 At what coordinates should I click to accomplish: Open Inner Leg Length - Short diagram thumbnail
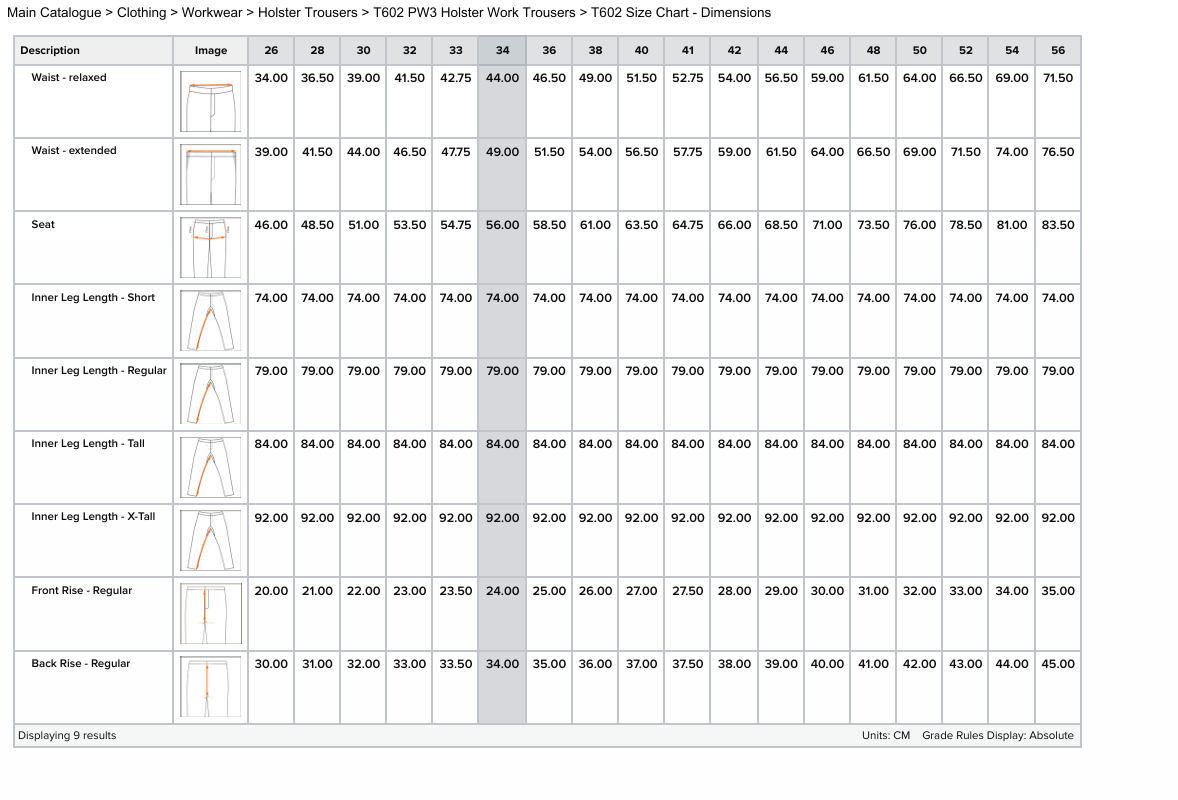click(210, 321)
